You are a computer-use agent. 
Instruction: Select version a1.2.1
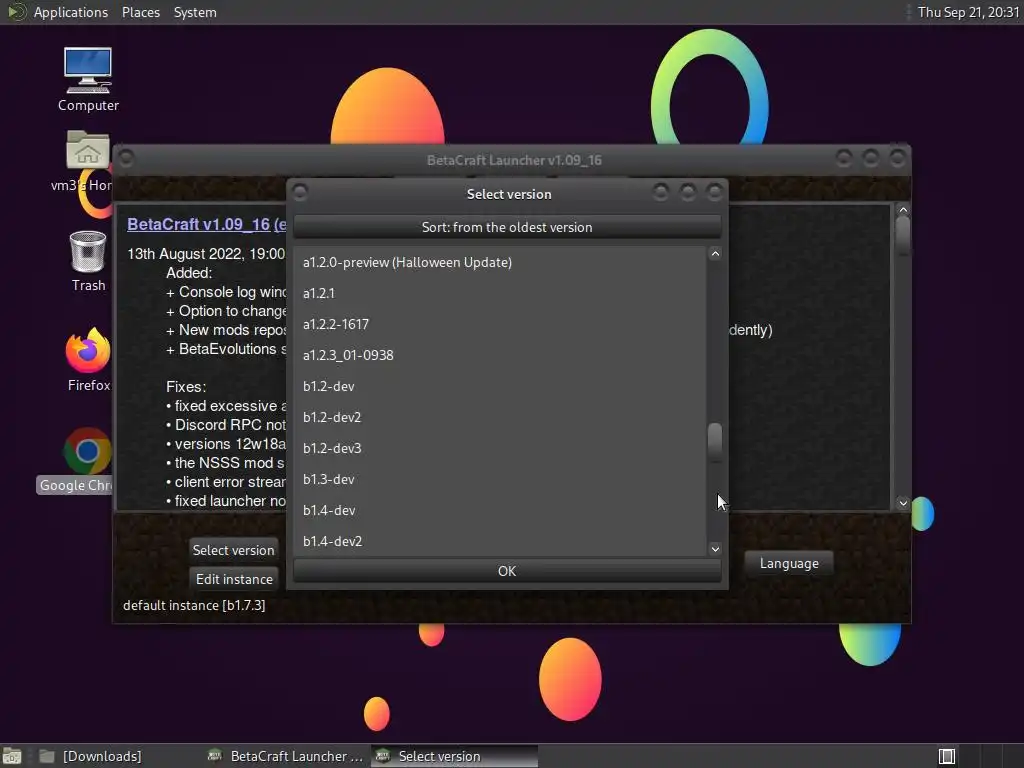click(x=500, y=293)
